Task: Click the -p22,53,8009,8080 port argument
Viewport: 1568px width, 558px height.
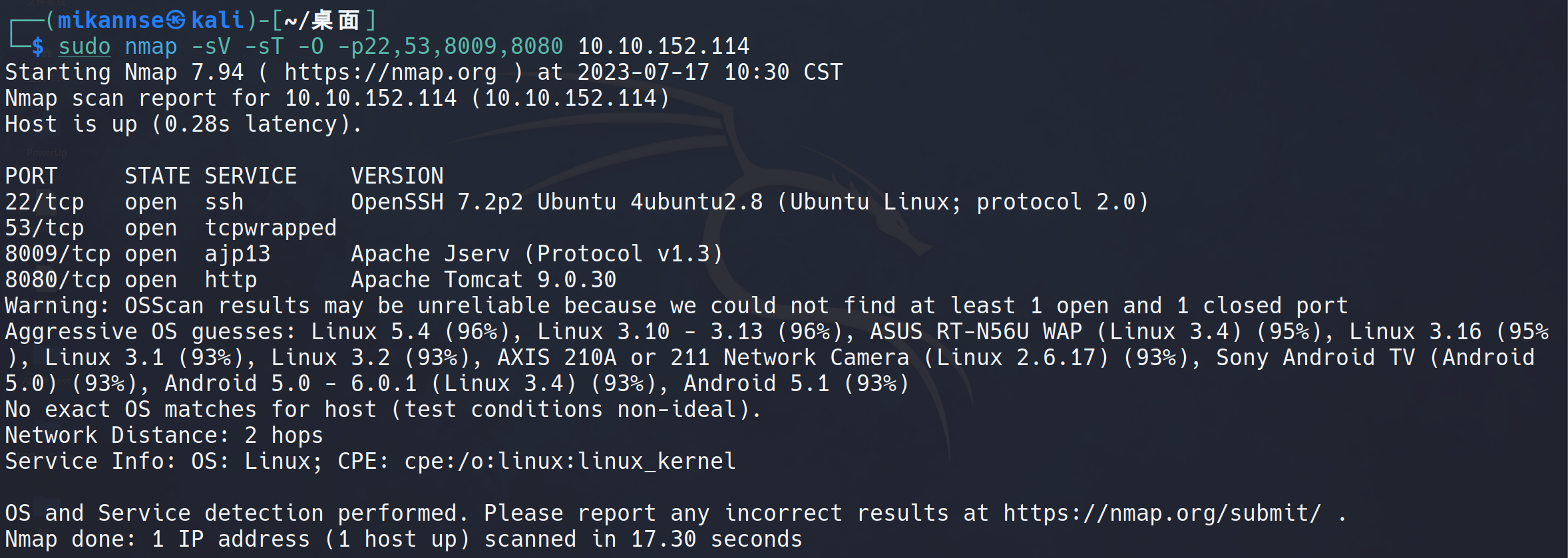Action: (450, 47)
